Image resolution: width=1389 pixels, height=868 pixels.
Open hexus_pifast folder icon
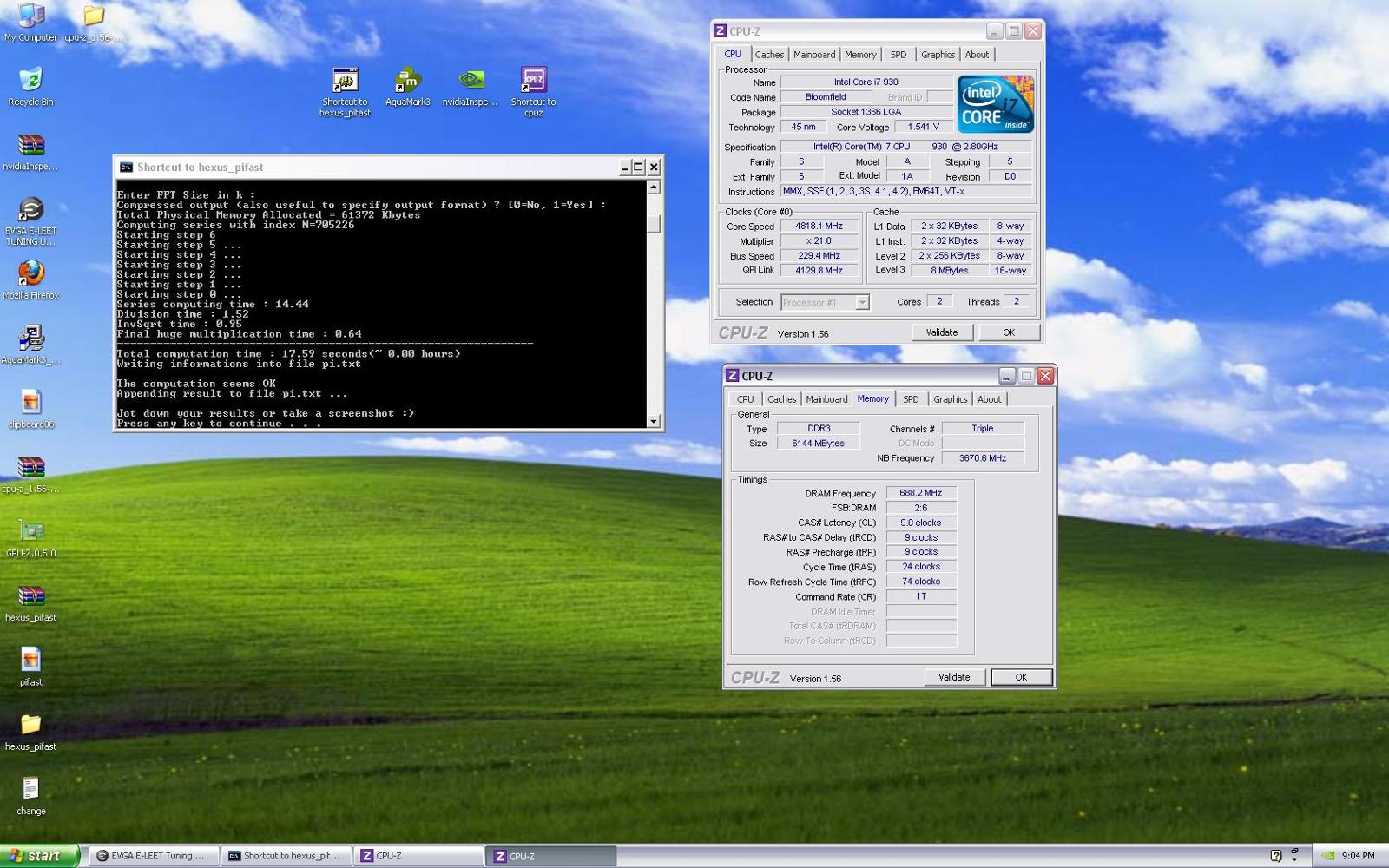[x=30, y=732]
